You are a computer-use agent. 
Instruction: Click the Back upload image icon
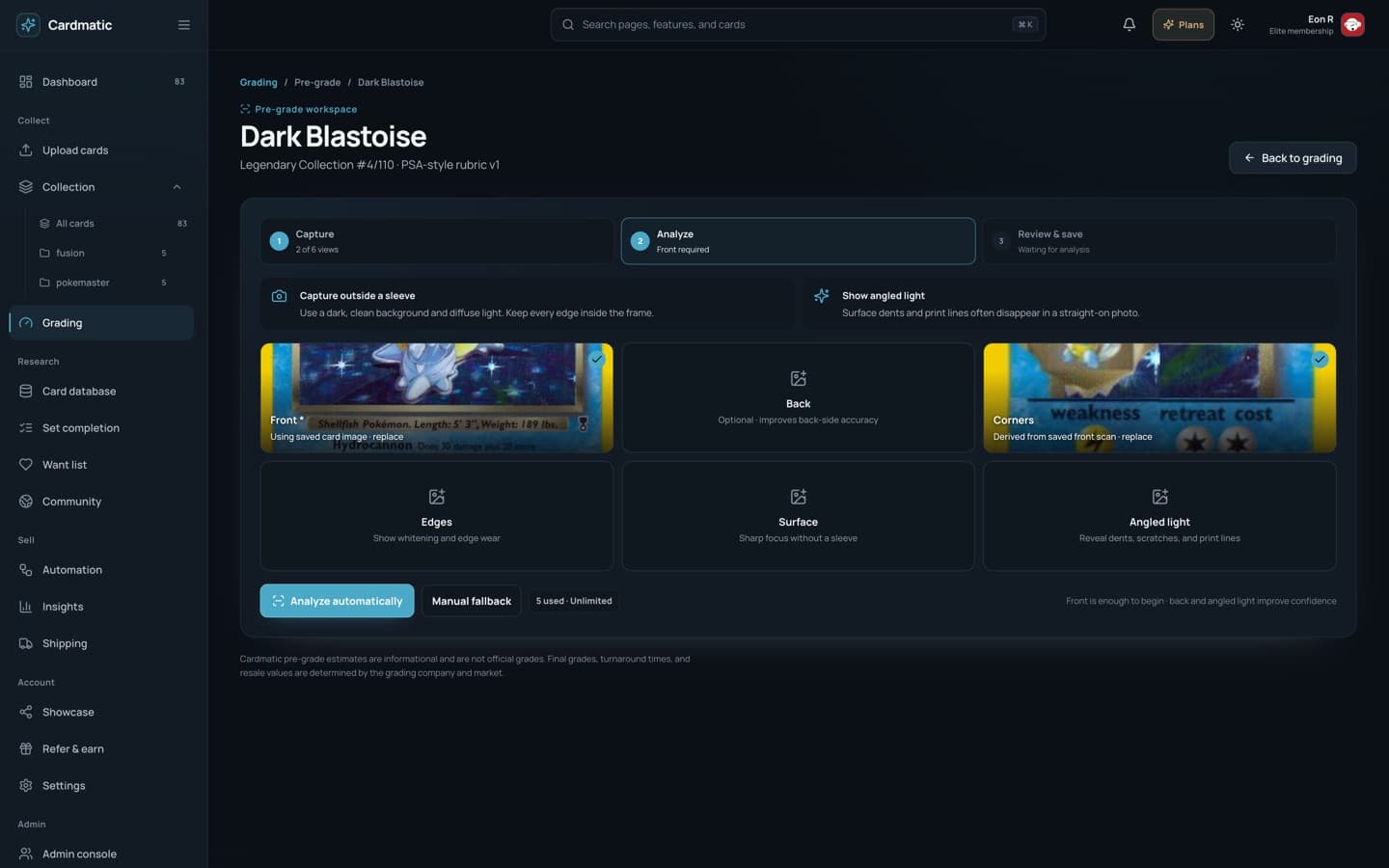coord(798,379)
